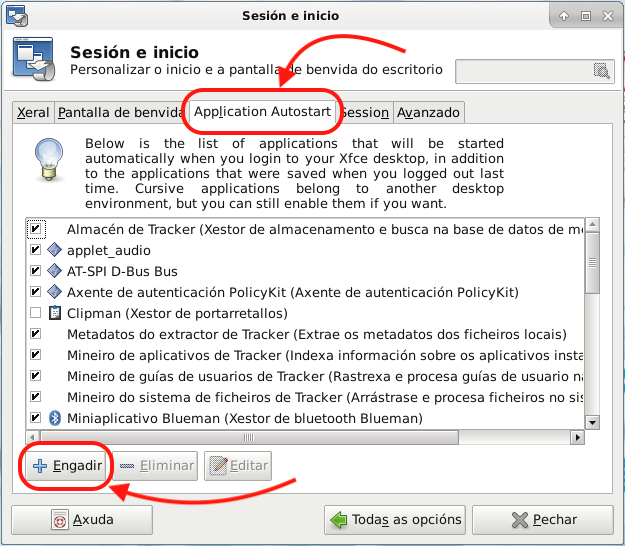Disable Miniaplicativo Blueman autostart checkbox
625x546 pixels.
pos(36,417)
